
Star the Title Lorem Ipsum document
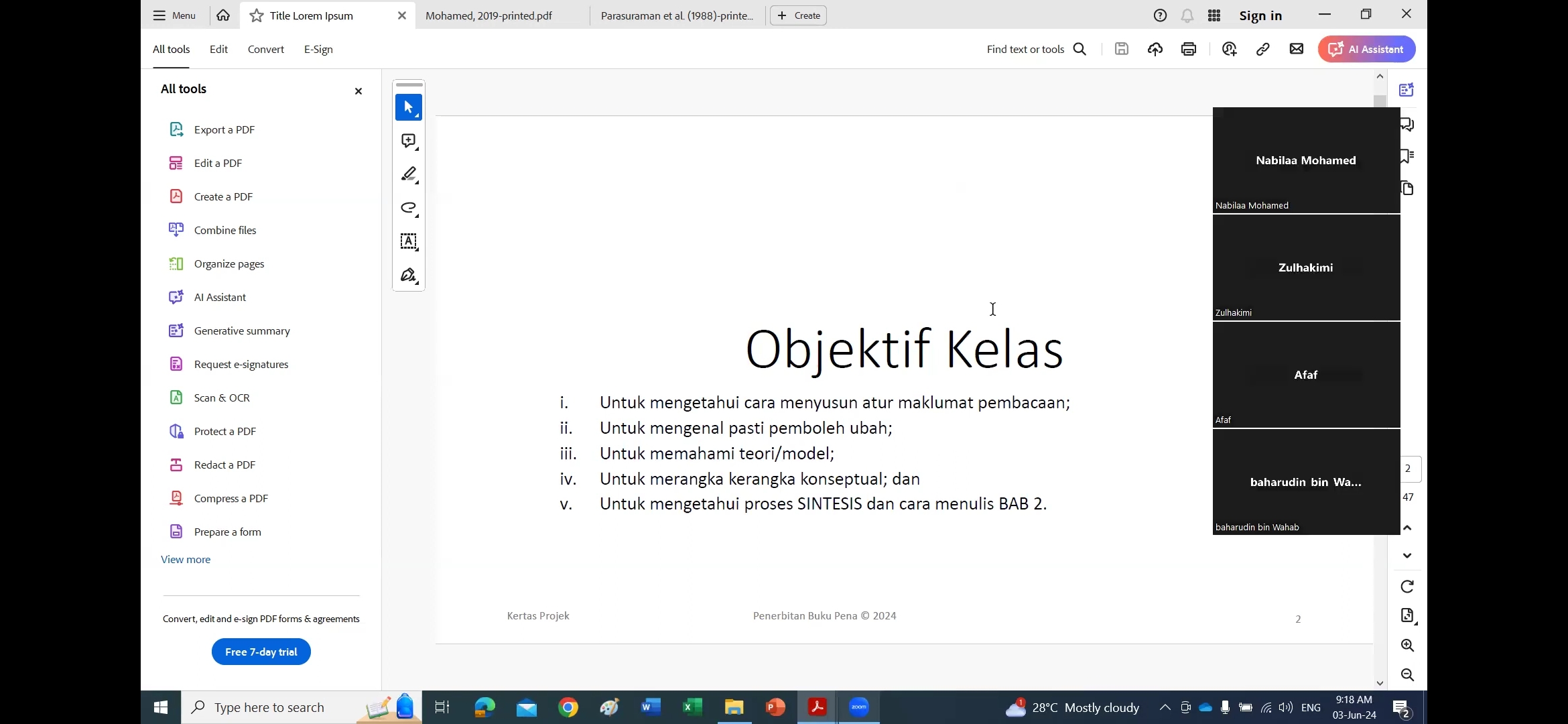[x=256, y=15]
